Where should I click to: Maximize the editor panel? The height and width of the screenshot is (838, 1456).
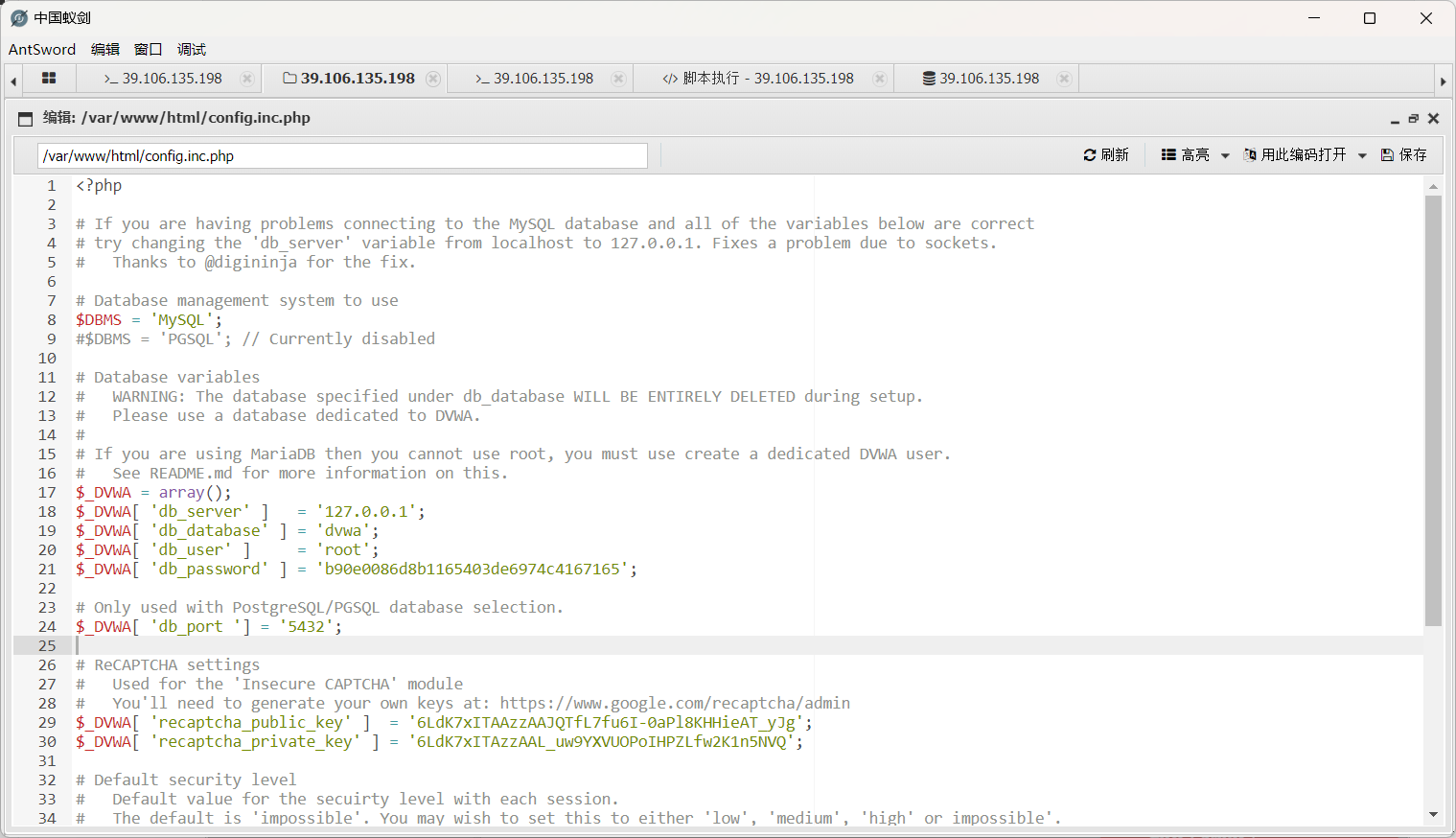1413,119
